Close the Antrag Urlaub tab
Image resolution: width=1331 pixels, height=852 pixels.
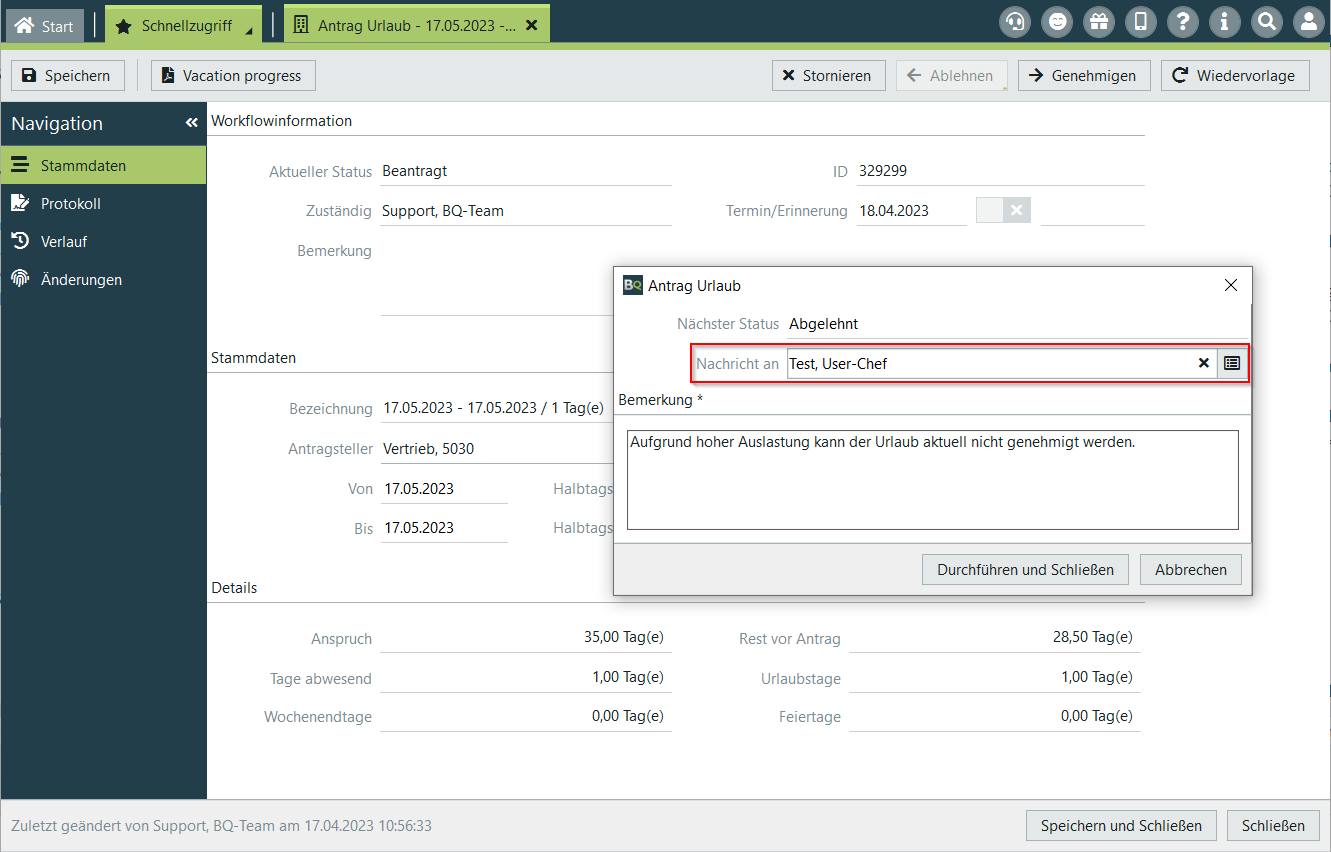531,26
